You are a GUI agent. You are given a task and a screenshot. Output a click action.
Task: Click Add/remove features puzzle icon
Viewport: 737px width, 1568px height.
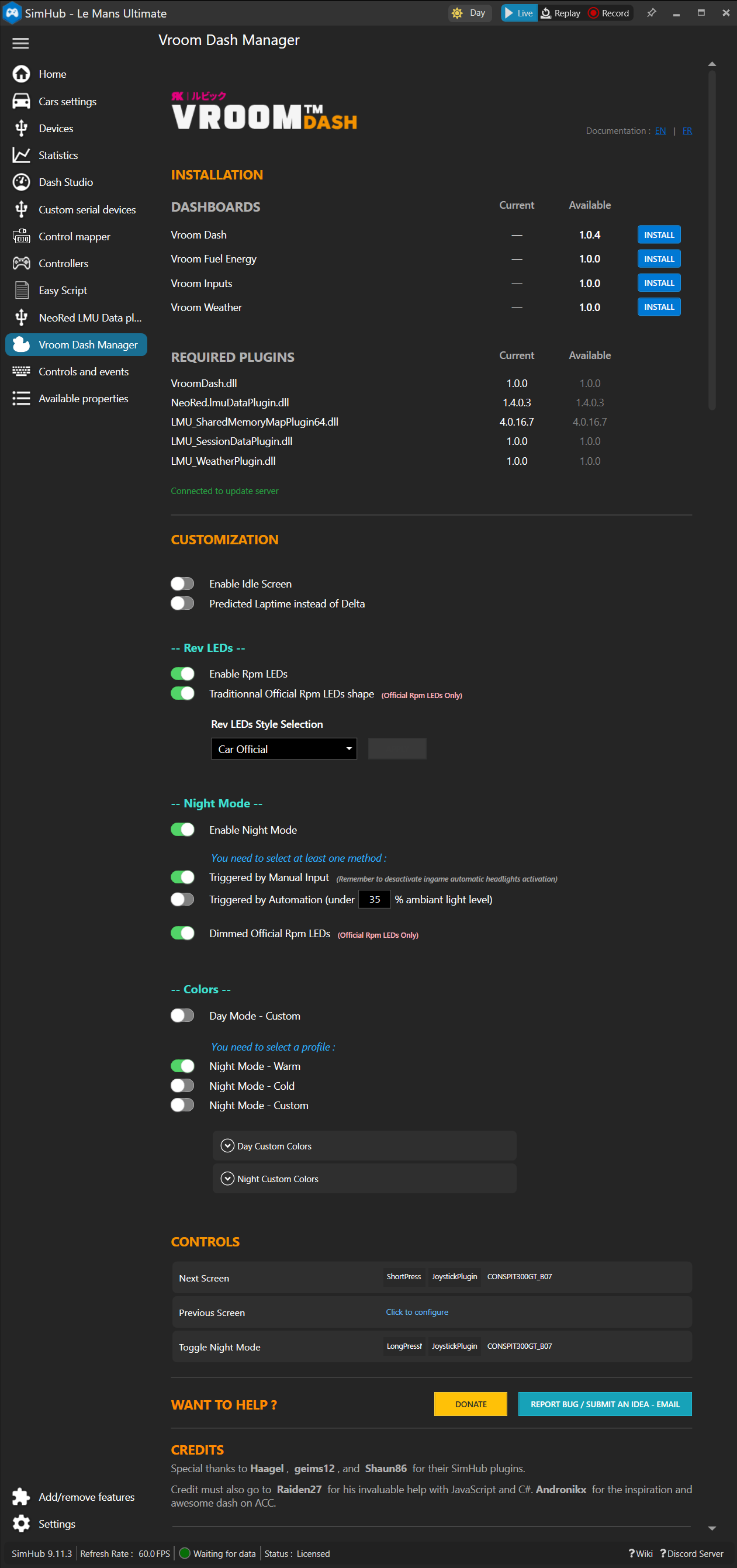pyautogui.click(x=21, y=1497)
